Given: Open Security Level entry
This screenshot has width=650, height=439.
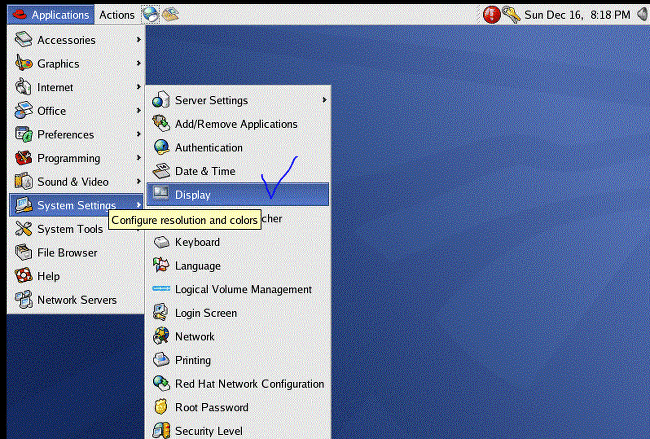Looking at the screenshot, I should click(x=238, y=429).
